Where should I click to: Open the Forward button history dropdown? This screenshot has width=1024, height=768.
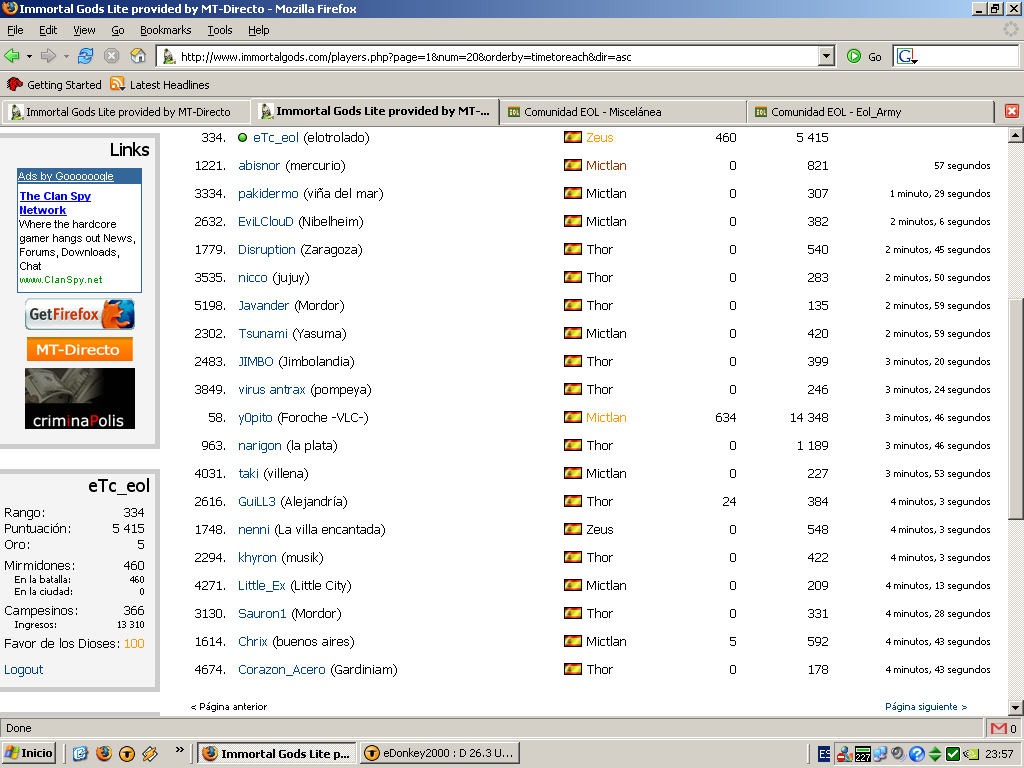pyautogui.click(x=66, y=57)
